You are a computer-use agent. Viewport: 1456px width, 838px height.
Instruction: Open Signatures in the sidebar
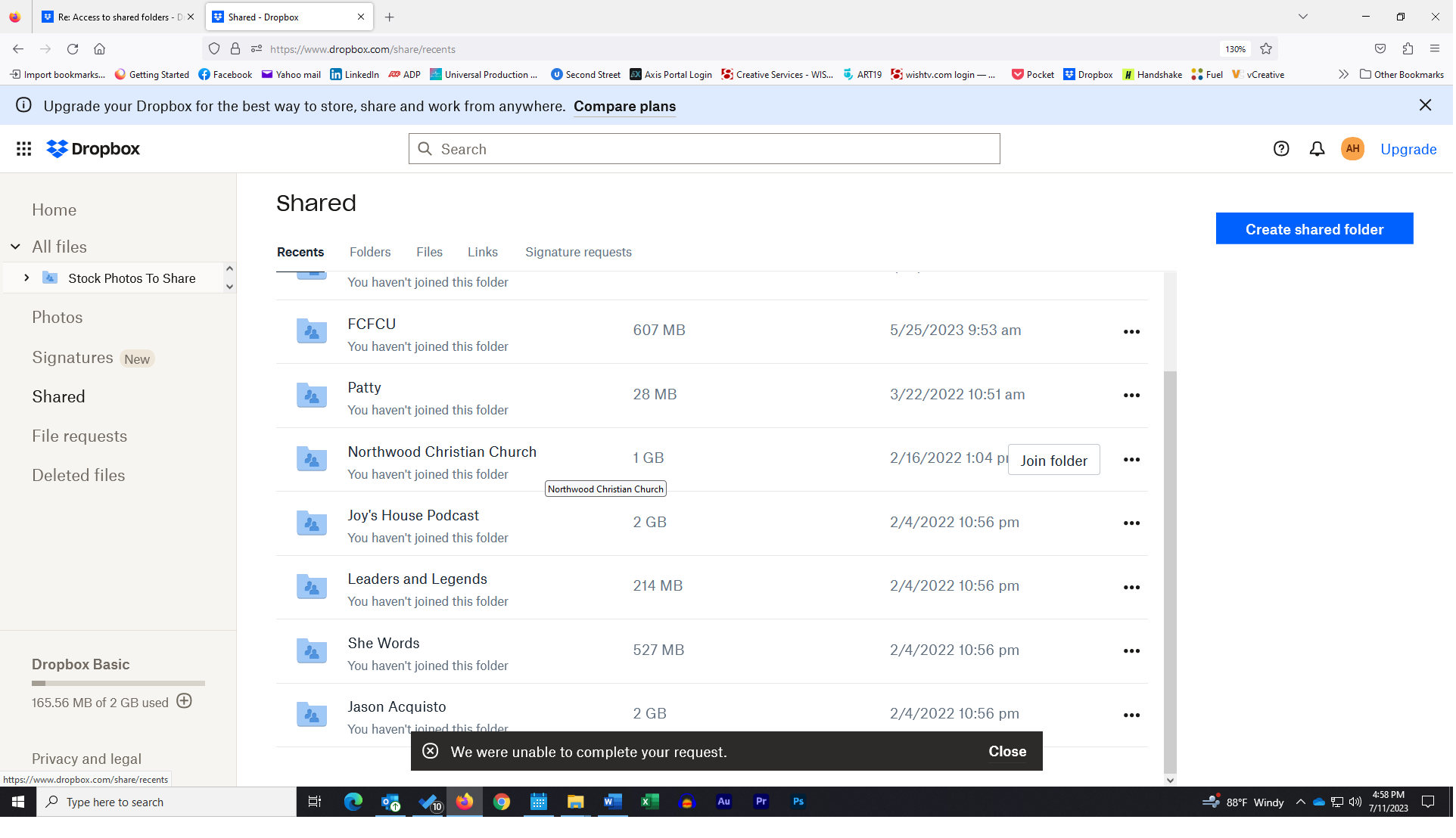pyautogui.click(x=73, y=358)
